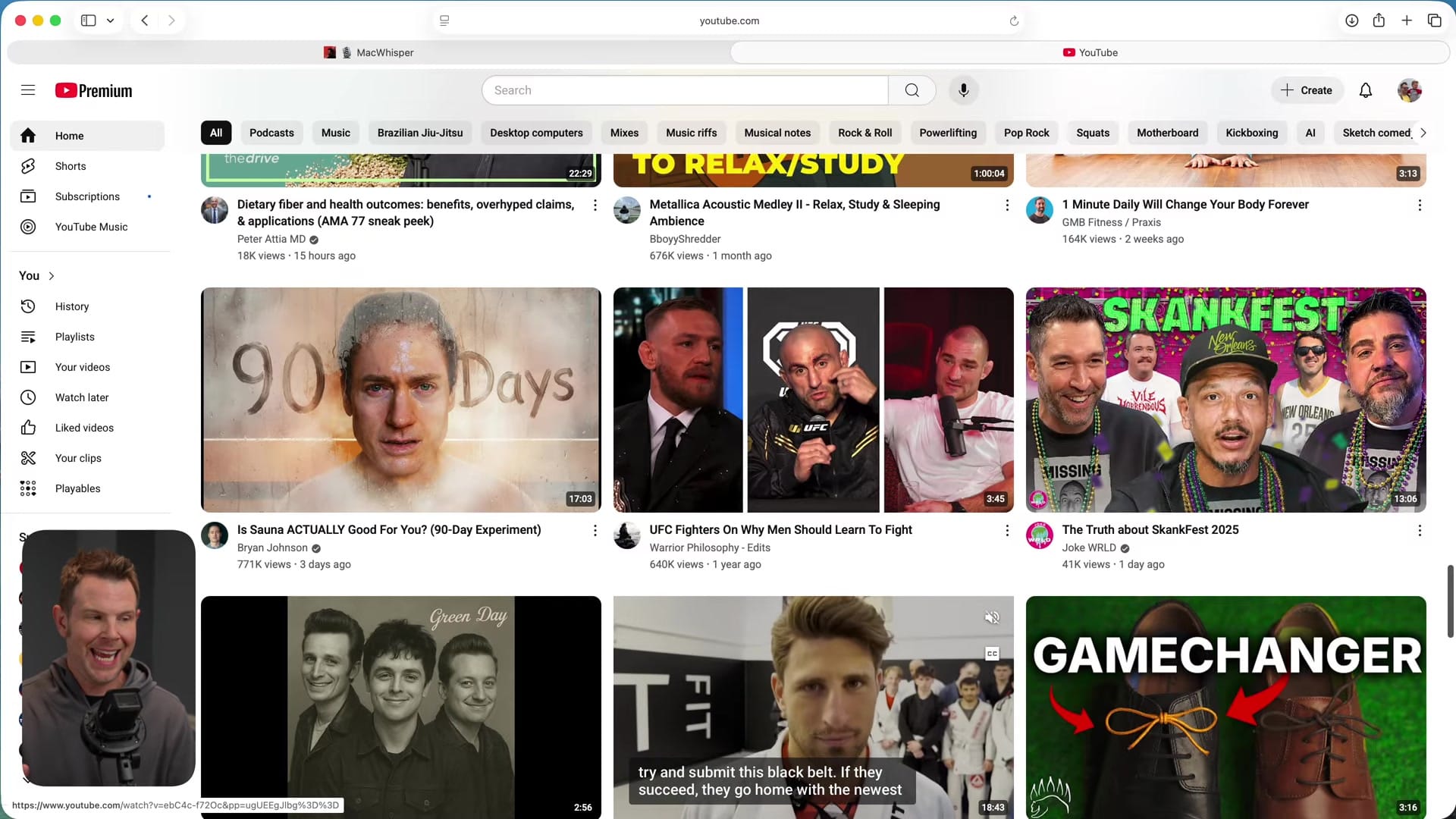Open the notifications bell

pyautogui.click(x=1366, y=90)
